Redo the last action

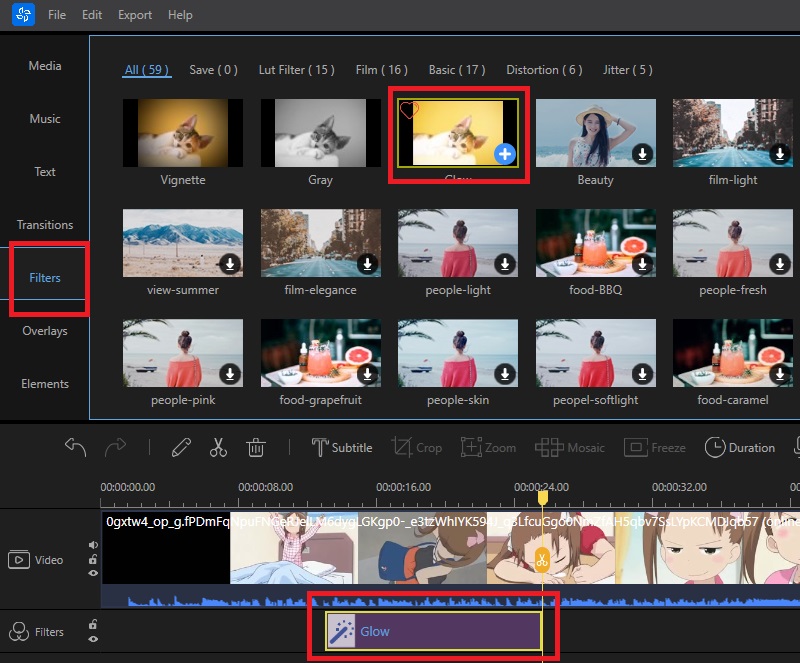(x=117, y=447)
